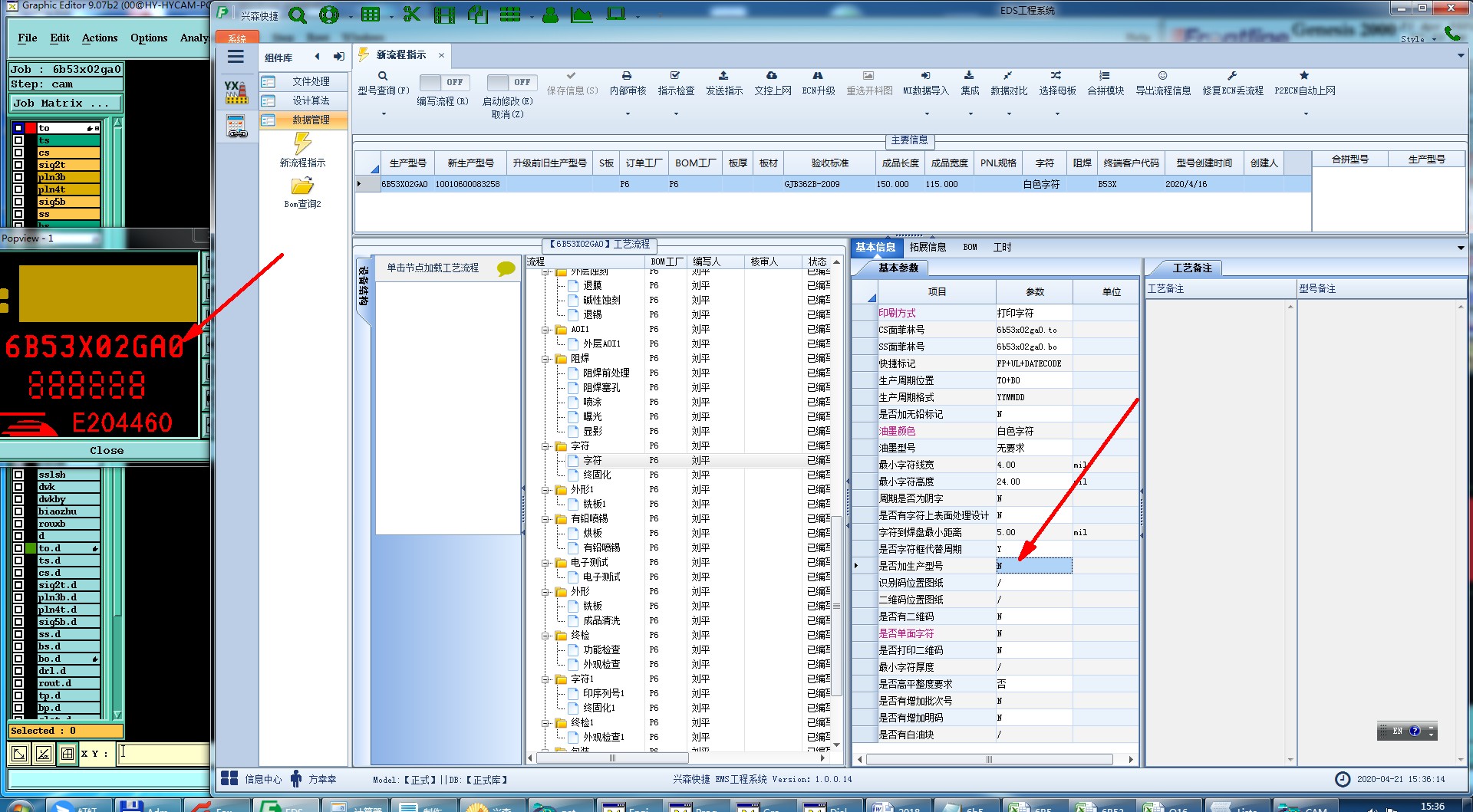Click the X Y coordinate input field
Image resolution: width=1473 pixels, height=812 pixels.
pos(163,754)
